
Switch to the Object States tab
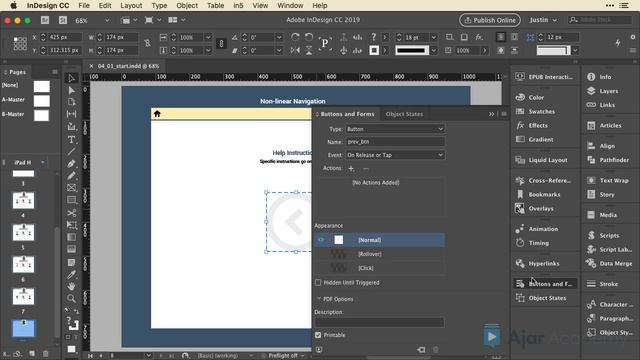coord(404,114)
